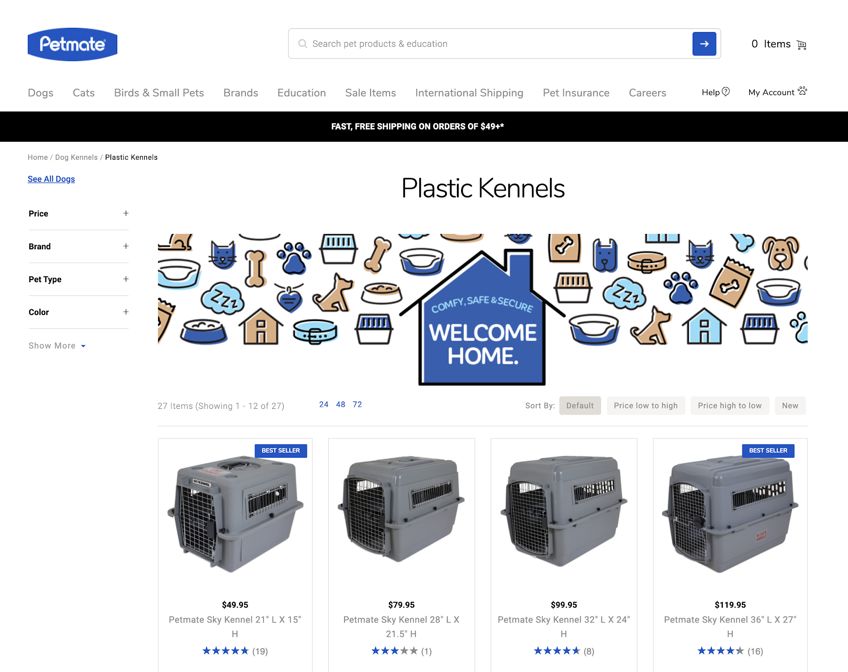Click Best Seller badge on $119.95 kennel

(768, 450)
